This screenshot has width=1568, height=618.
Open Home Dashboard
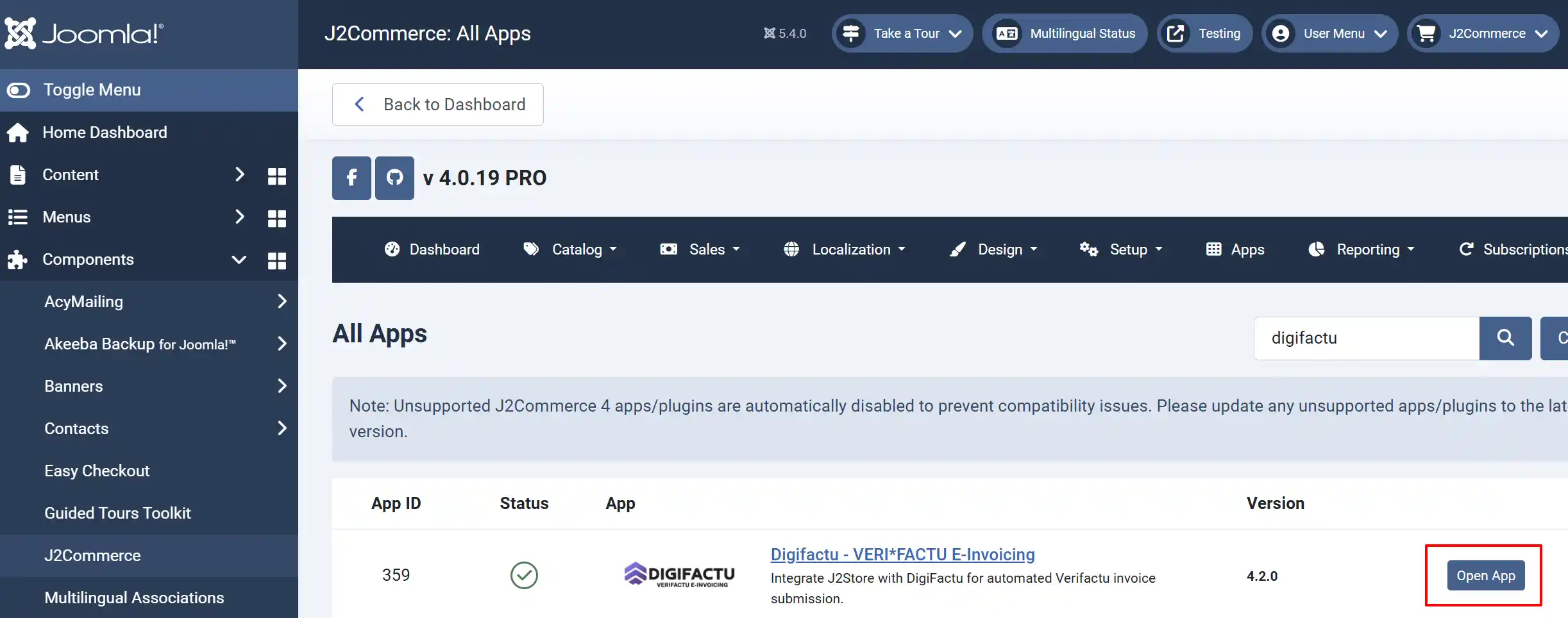coord(105,132)
